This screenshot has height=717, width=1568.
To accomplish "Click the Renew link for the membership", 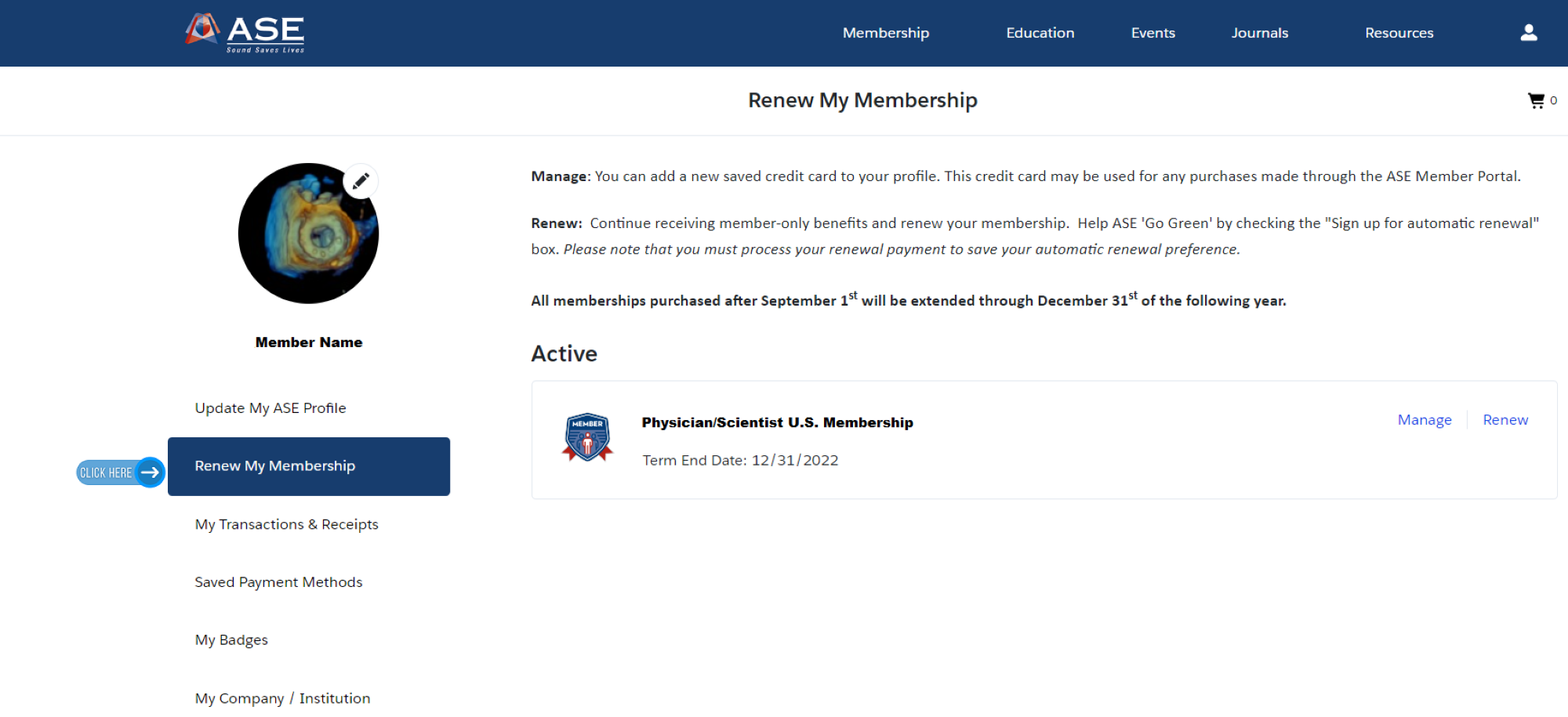I will click(1505, 420).
